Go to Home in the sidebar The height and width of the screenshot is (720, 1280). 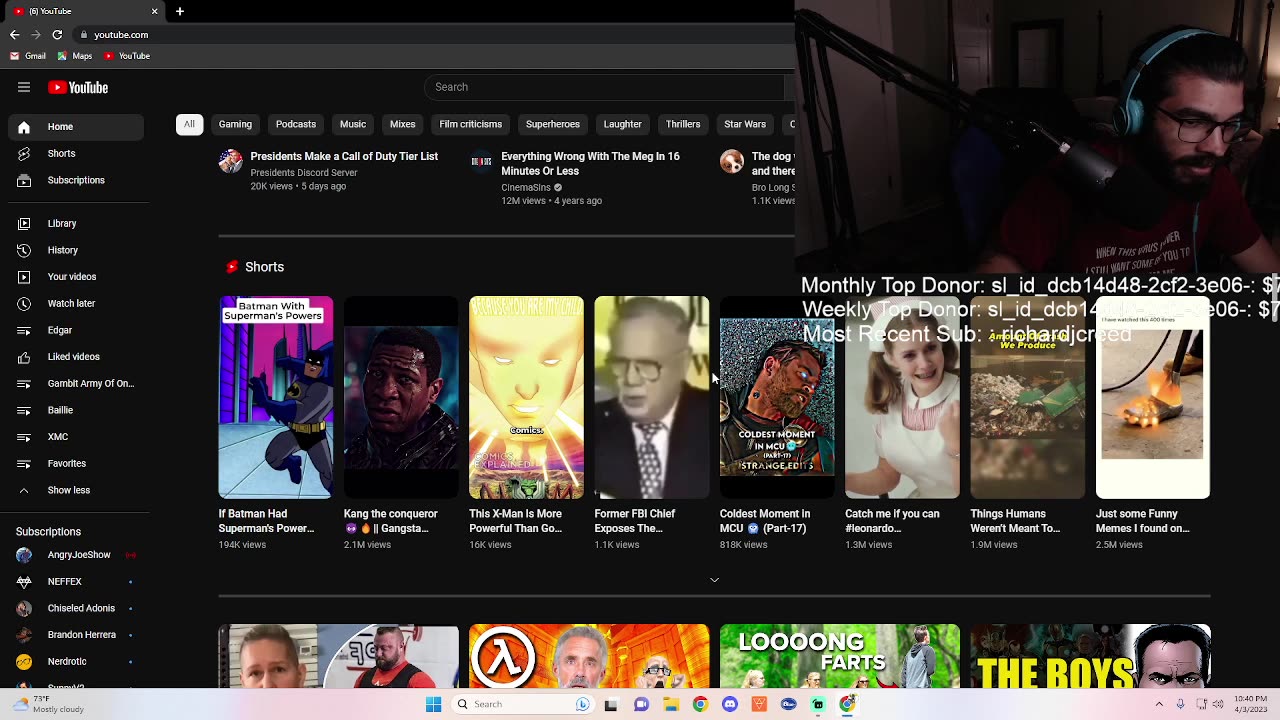click(75, 127)
